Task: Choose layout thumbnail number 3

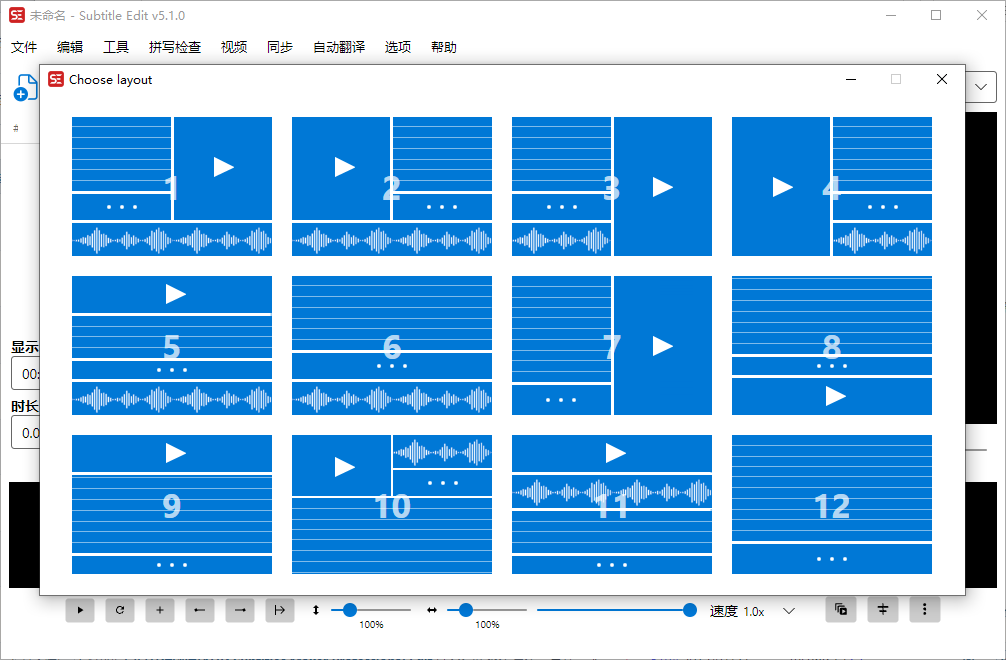Action: (612, 186)
